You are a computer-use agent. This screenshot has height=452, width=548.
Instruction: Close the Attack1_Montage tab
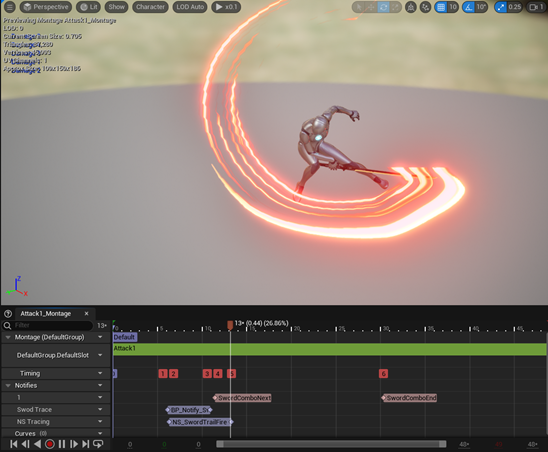pyautogui.click(x=86, y=314)
